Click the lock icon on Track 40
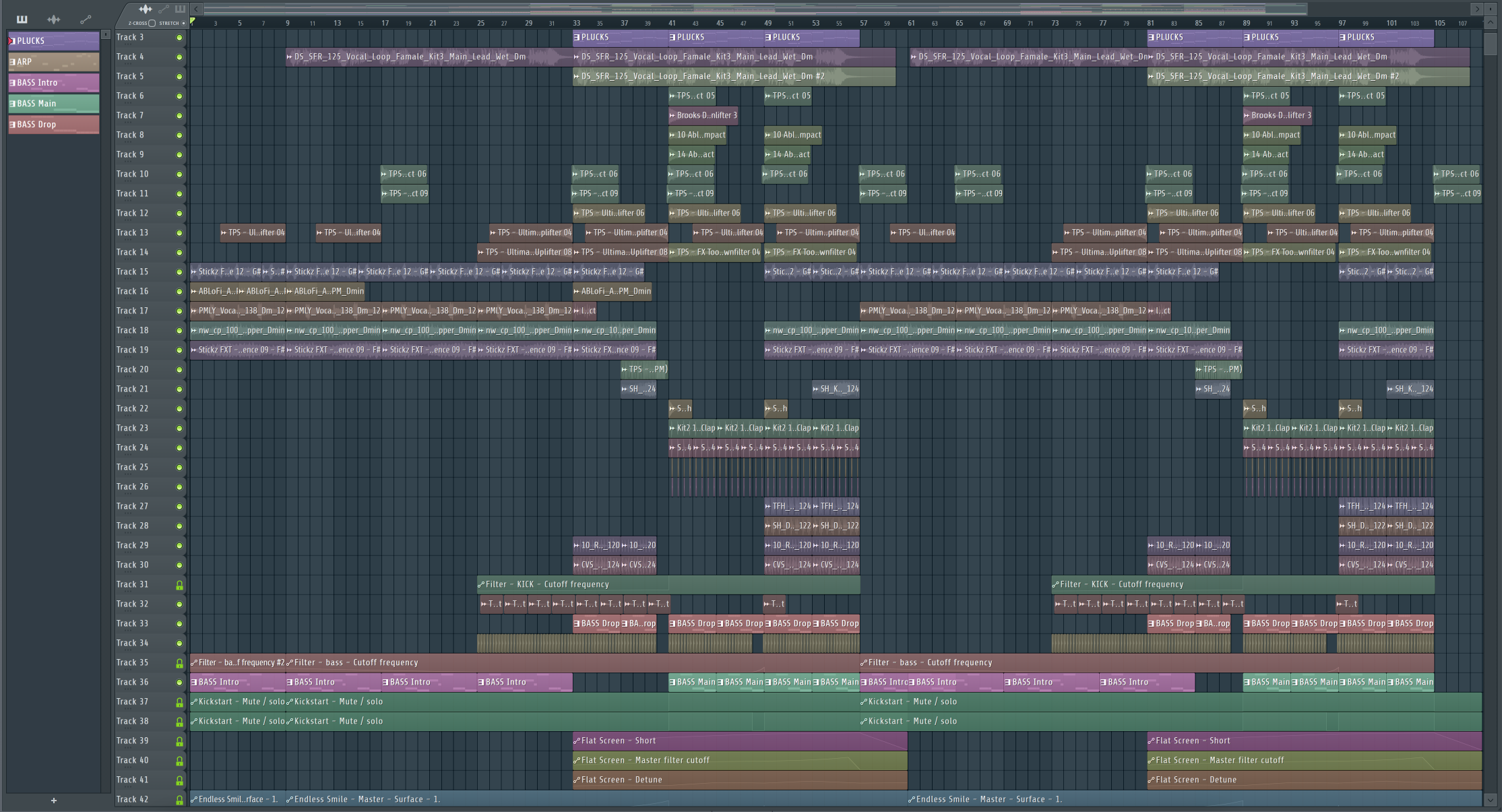Screen dimensions: 1502x812 click(179, 761)
